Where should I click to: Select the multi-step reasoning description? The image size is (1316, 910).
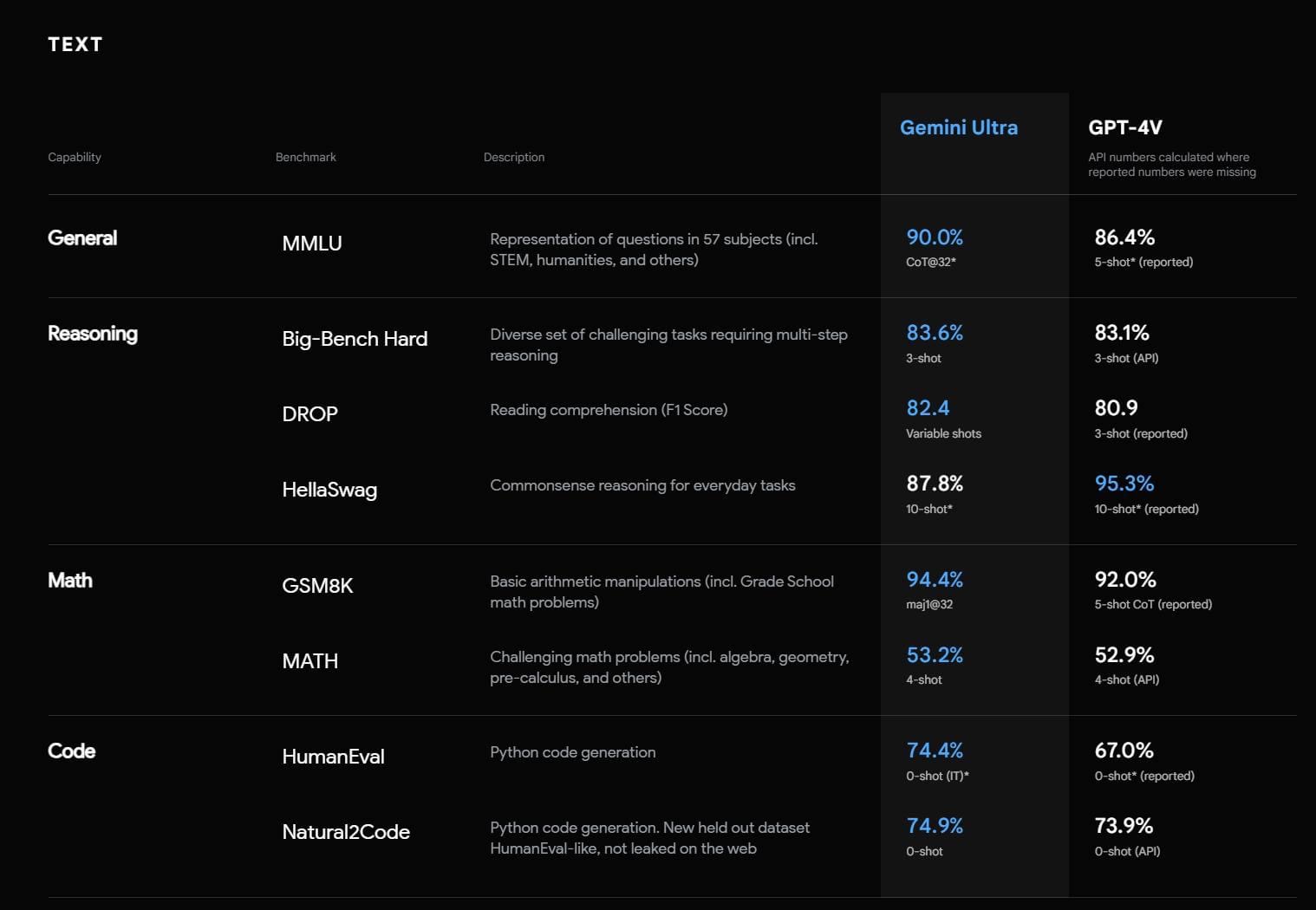coord(669,345)
